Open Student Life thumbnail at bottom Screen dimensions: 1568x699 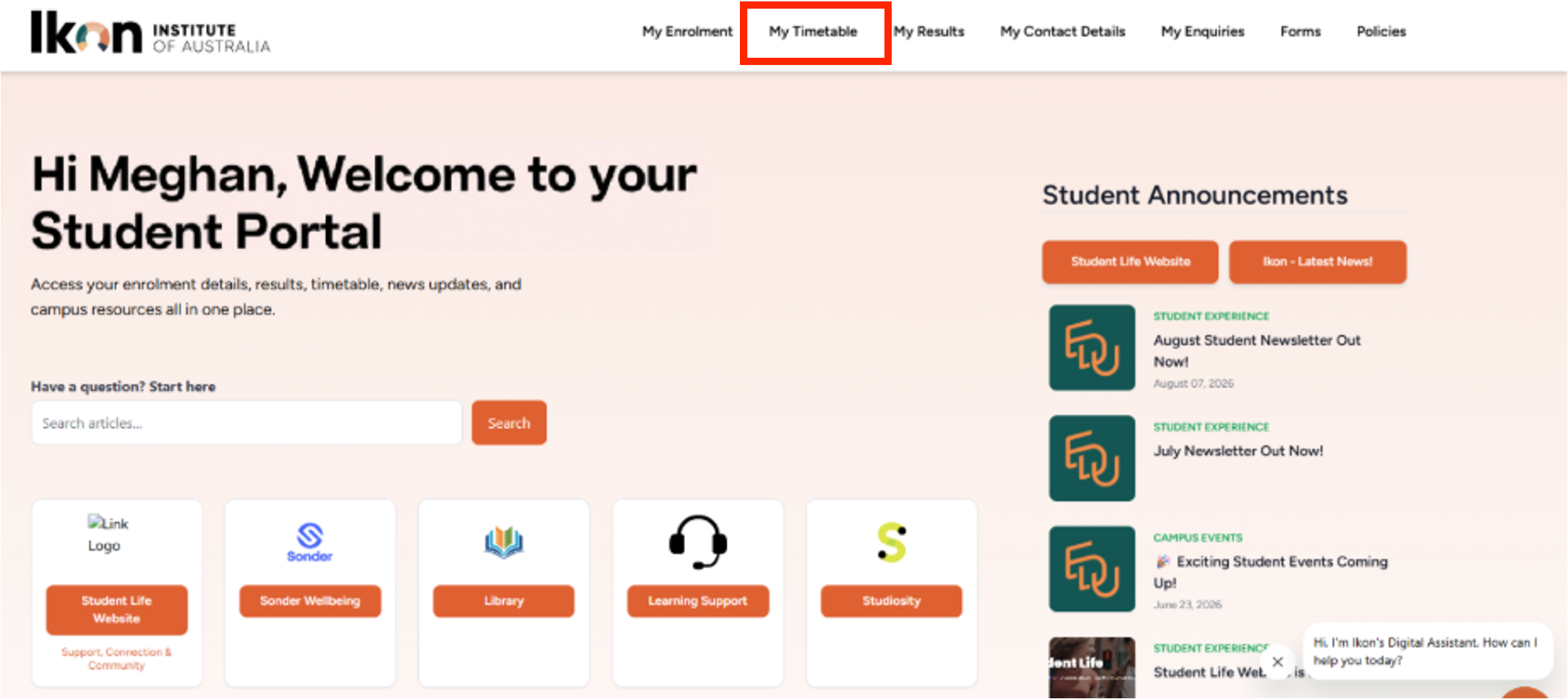(1092, 667)
